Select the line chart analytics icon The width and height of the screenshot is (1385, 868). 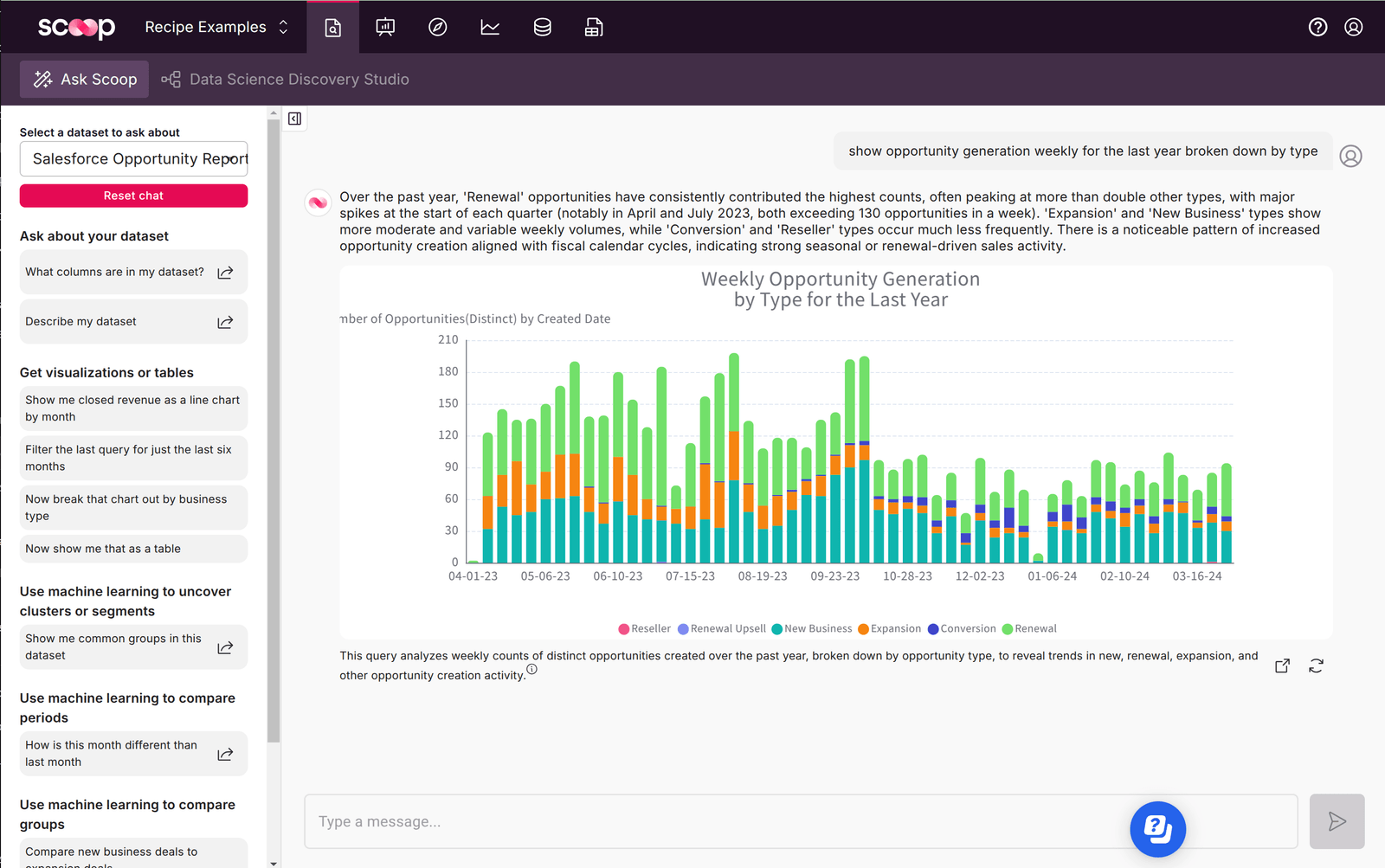(x=489, y=27)
